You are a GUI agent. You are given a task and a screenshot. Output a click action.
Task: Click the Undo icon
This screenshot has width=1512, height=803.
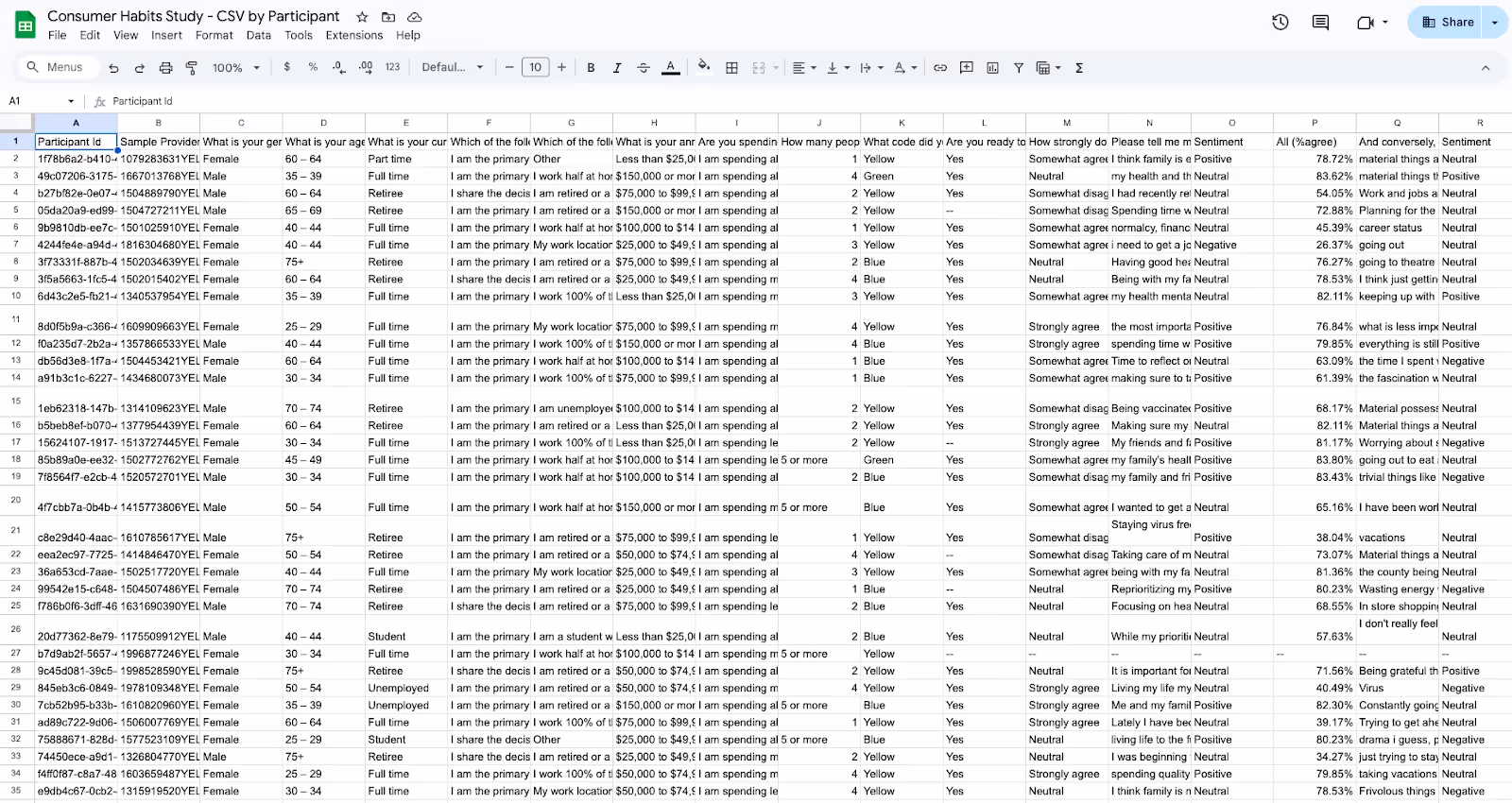point(113,68)
